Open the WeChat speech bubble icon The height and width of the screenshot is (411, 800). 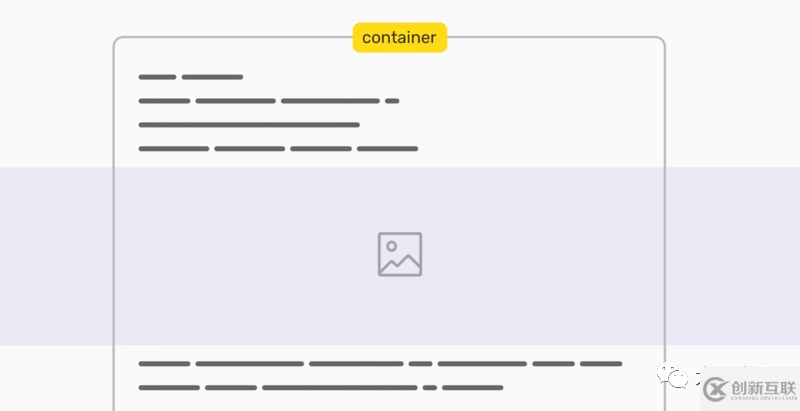pyautogui.click(x=672, y=376)
